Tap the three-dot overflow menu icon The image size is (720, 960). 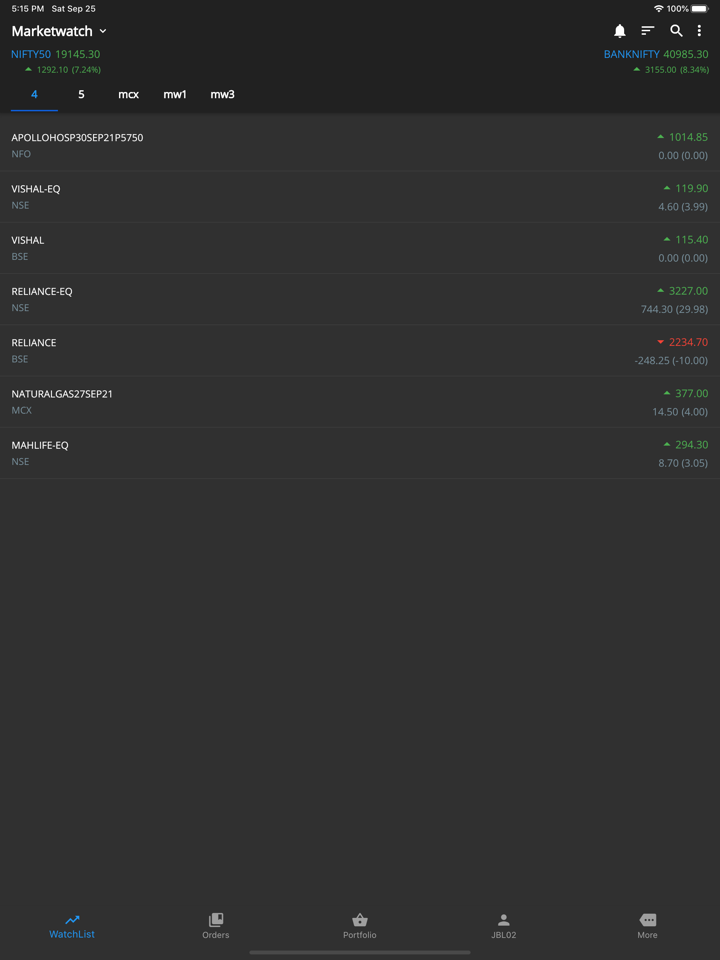point(700,31)
